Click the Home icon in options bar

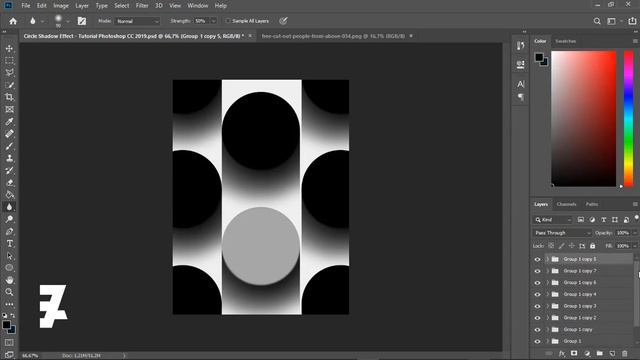point(13,21)
